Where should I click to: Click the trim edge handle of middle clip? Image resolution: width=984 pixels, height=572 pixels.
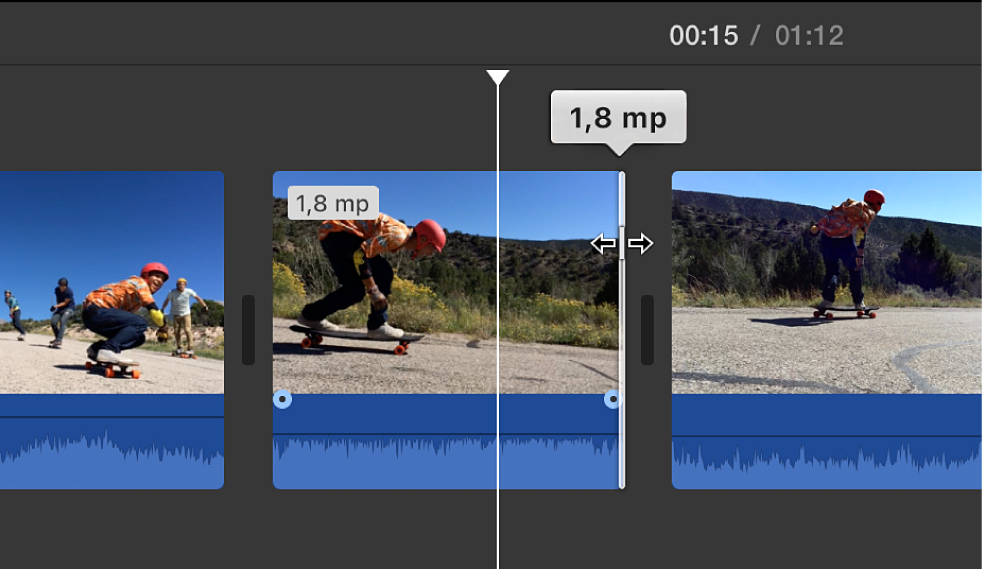(622, 330)
